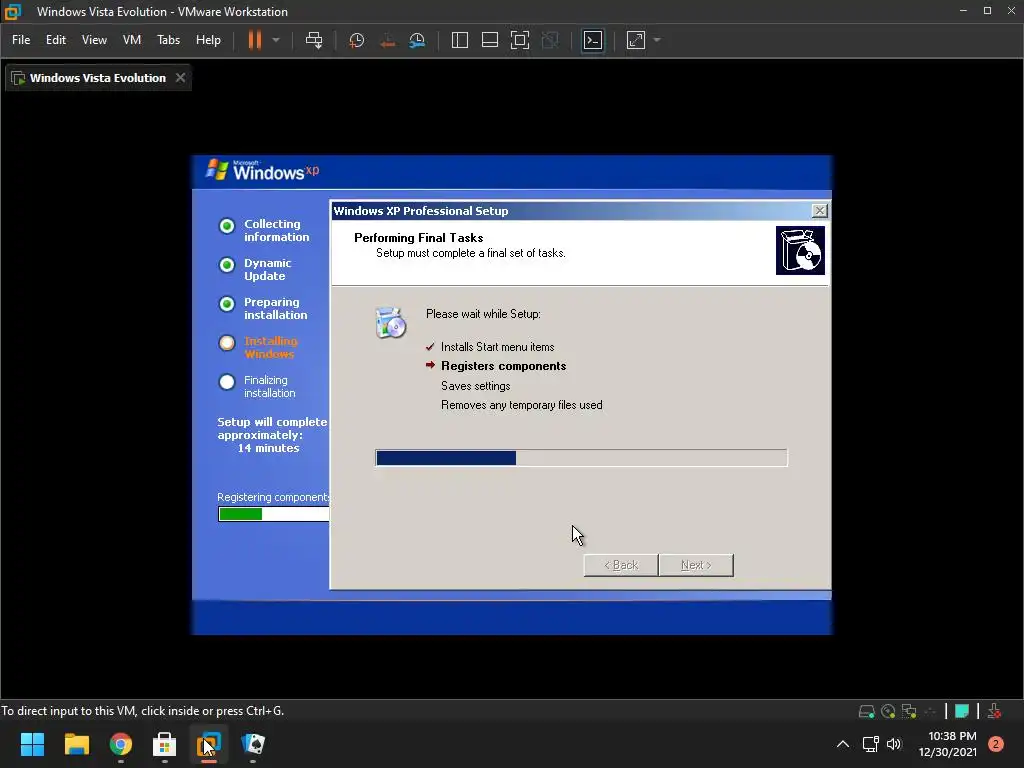
Task: Open the power options dropdown beside the pause icon
Action: coord(276,40)
